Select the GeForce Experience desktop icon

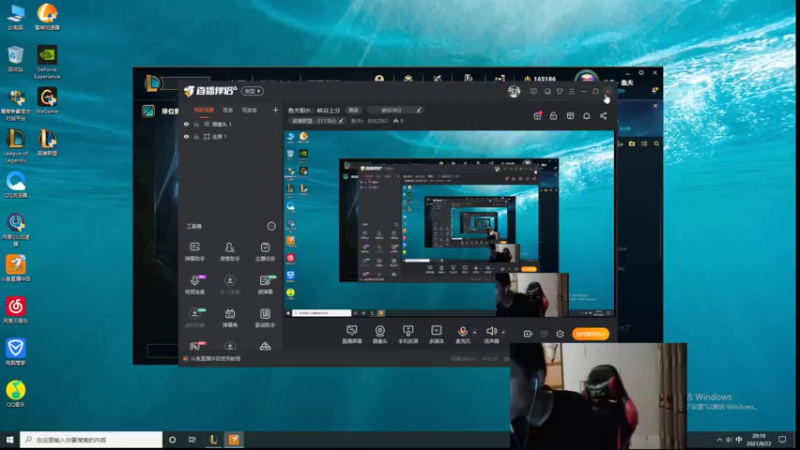47,62
